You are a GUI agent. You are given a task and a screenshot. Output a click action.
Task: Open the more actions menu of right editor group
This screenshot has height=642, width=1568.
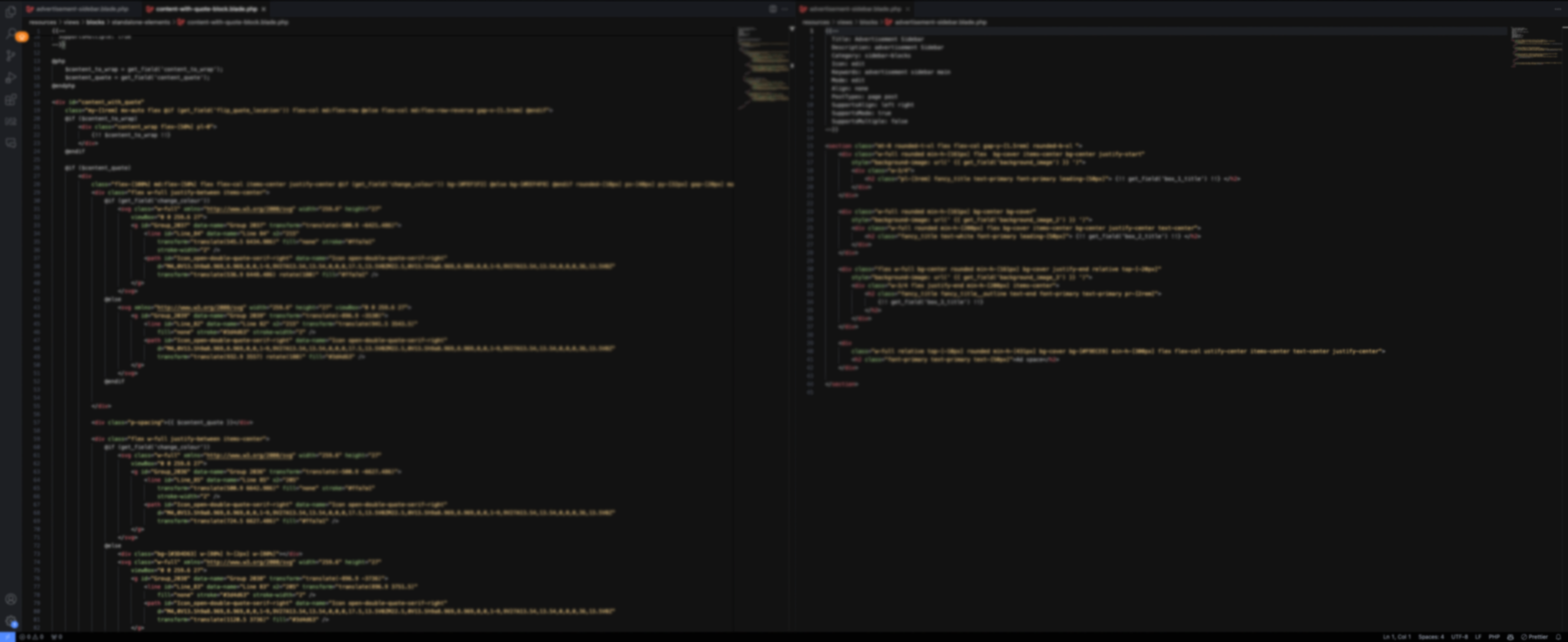coord(1558,9)
